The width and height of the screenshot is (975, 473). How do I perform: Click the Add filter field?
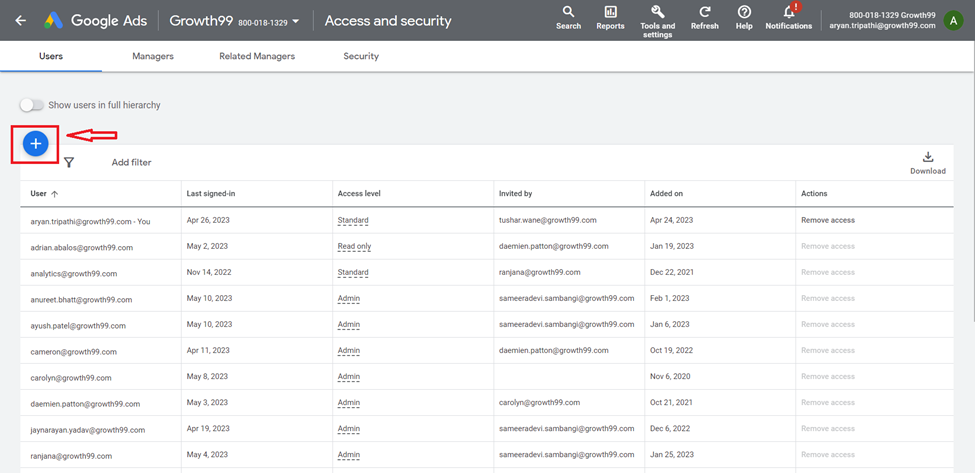[x=131, y=163]
